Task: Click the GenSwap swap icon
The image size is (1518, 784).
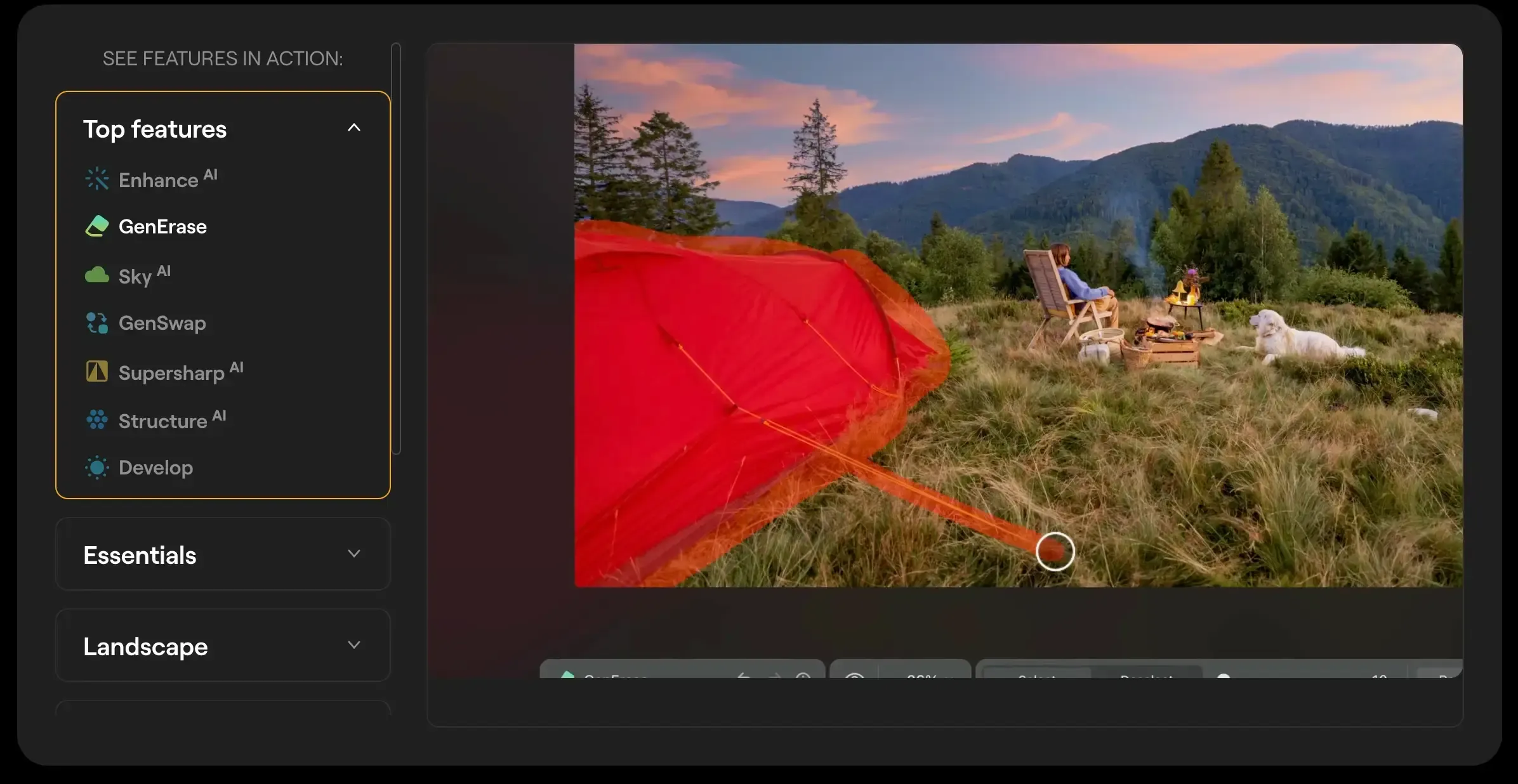Action: (x=97, y=323)
